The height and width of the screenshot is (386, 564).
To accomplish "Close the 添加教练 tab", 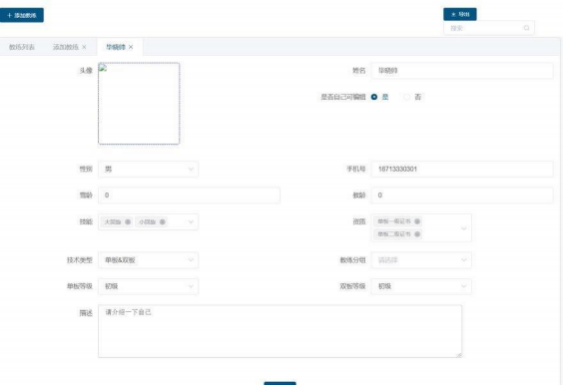I will pyautogui.click(x=84, y=47).
